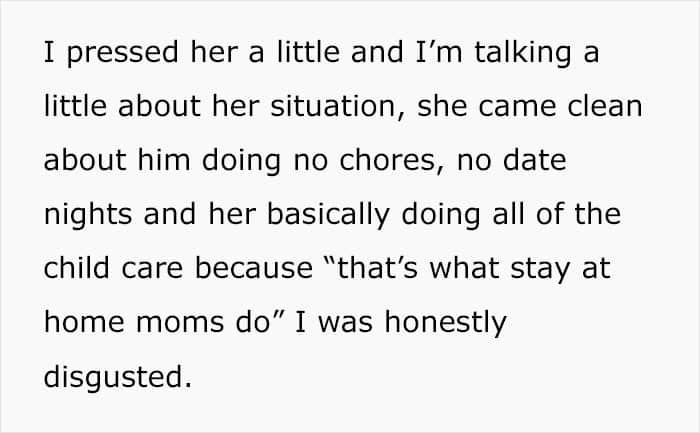Place cursor on the word "clean"
The width and height of the screenshot is (700, 433).
tap(605, 106)
